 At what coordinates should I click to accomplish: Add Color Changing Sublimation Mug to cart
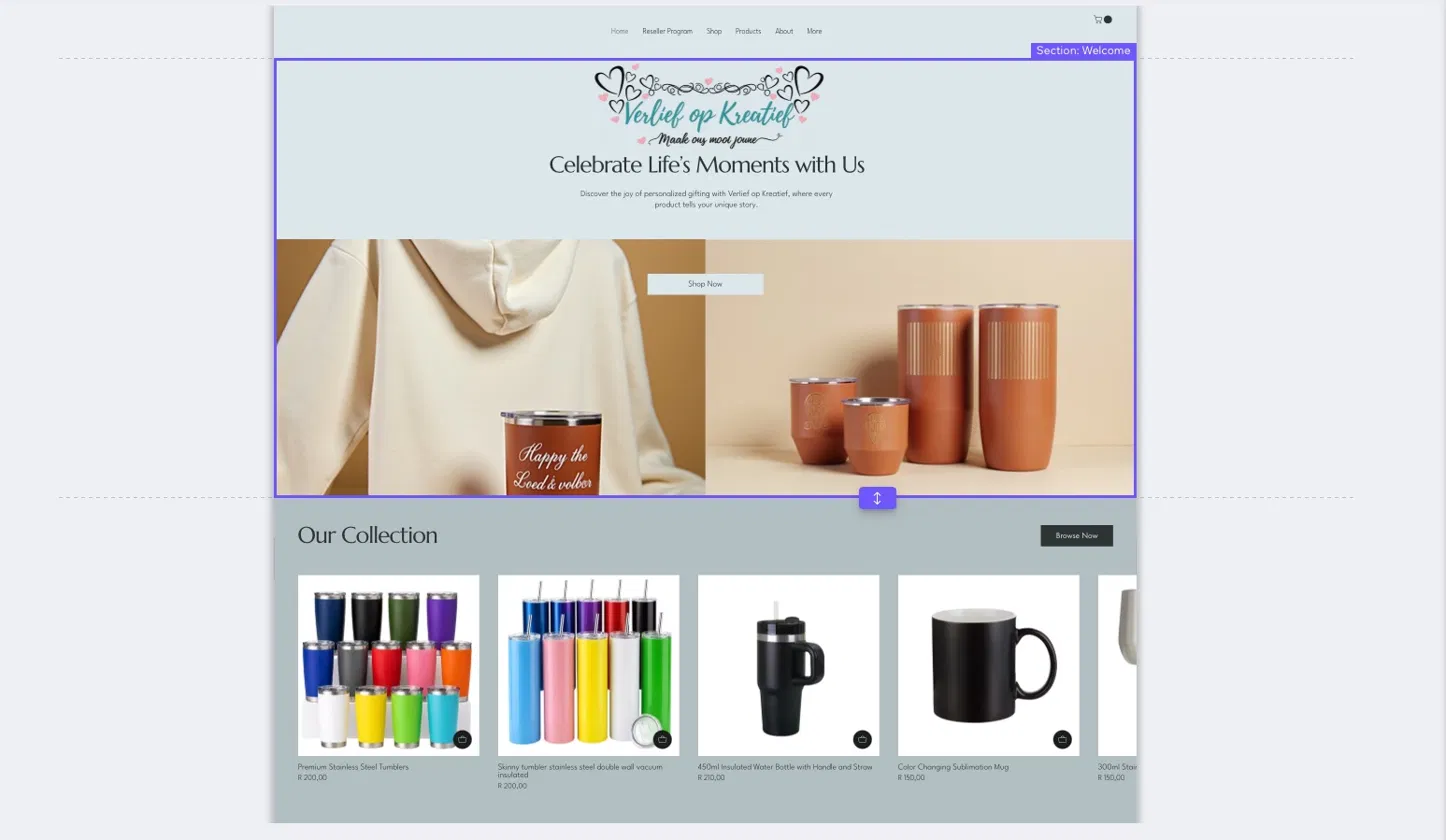[1062, 739]
